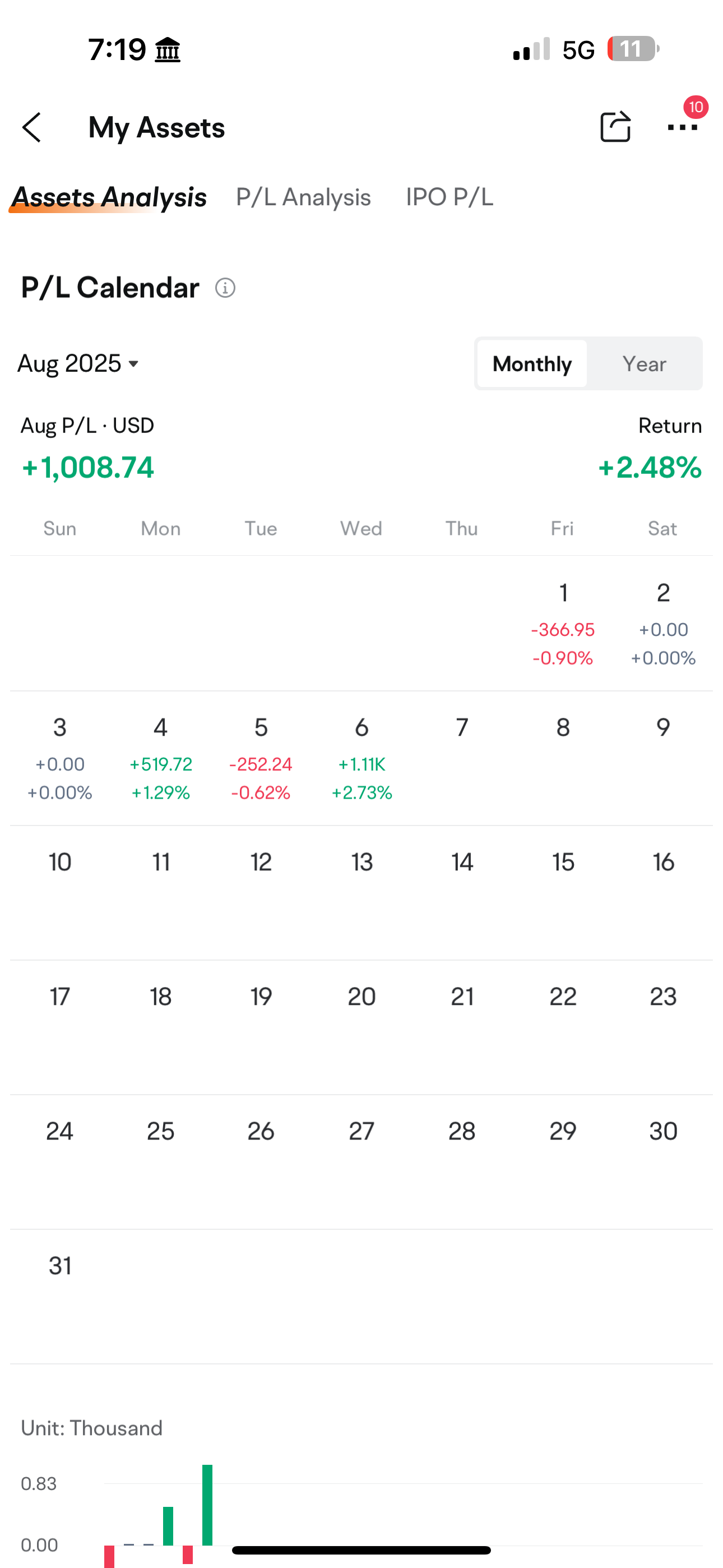
Task: Open the IPO P/L tab
Action: coord(449,197)
